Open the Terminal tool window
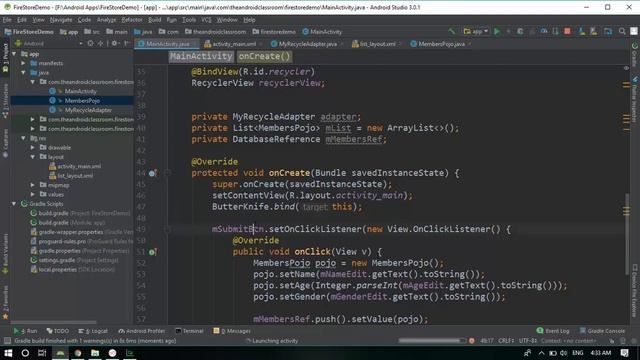This screenshot has width=640, height=360. point(189,331)
